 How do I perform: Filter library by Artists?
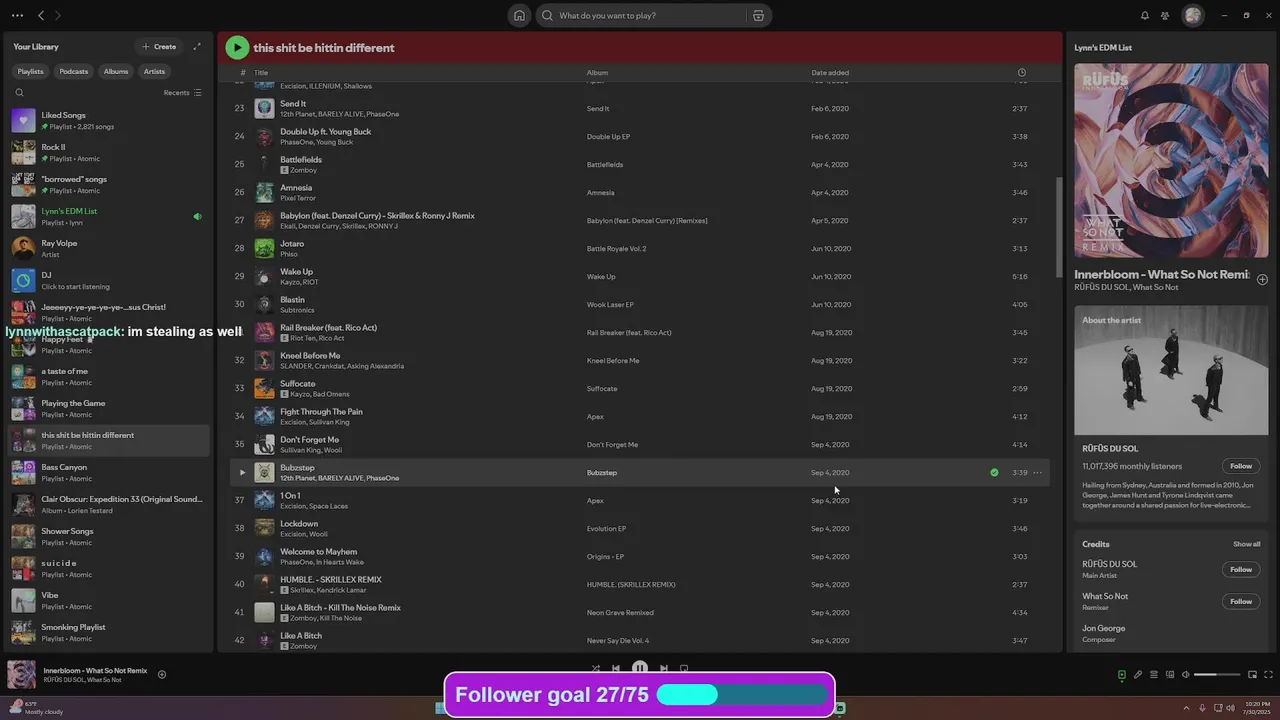point(154,71)
